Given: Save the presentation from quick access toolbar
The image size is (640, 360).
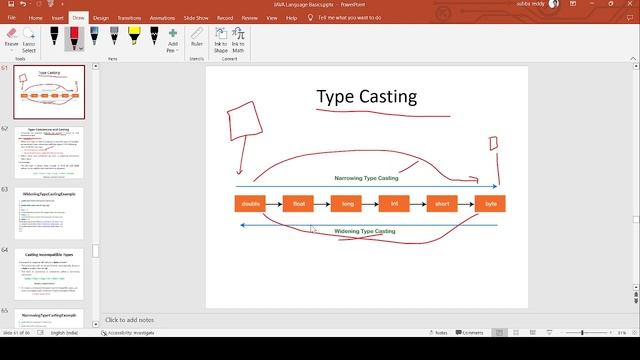Looking at the screenshot, I should (x=11, y=4).
